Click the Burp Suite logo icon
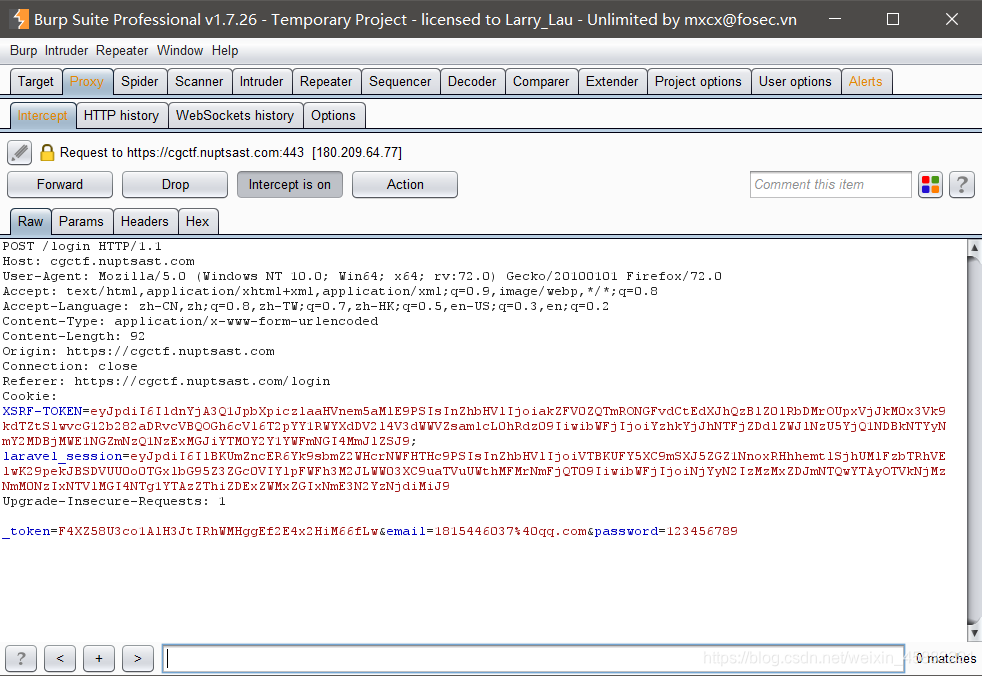982x676 pixels. 21,19
